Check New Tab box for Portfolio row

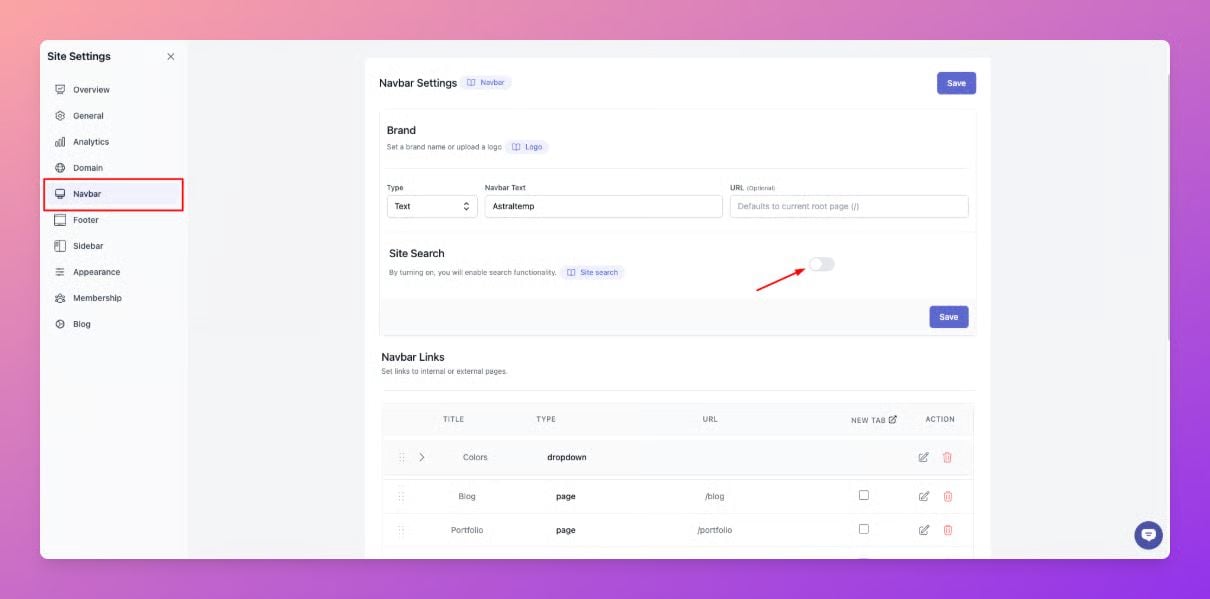[x=864, y=529]
